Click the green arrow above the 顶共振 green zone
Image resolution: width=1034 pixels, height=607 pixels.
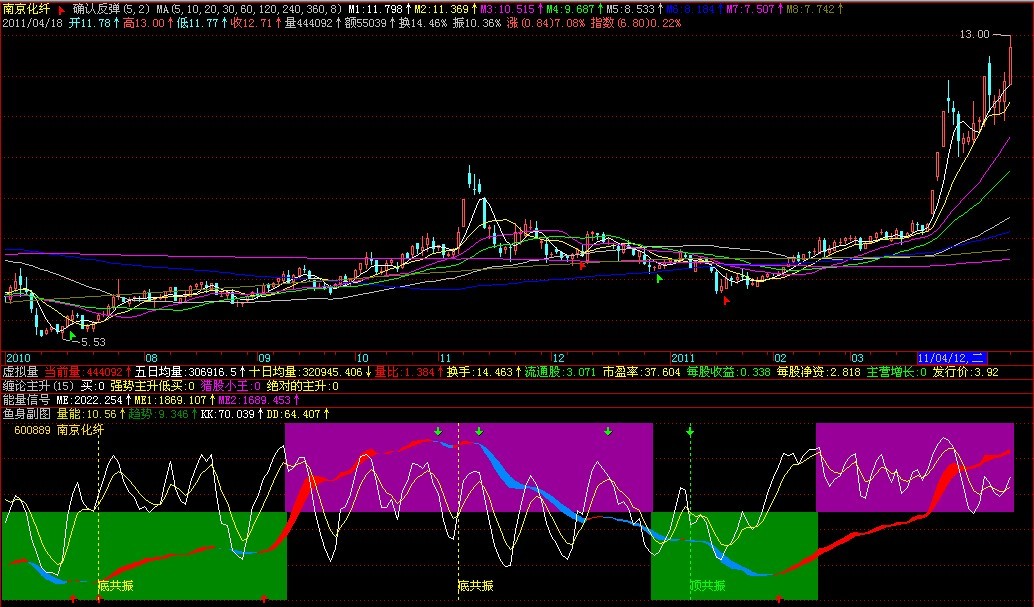tap(688, 432)
